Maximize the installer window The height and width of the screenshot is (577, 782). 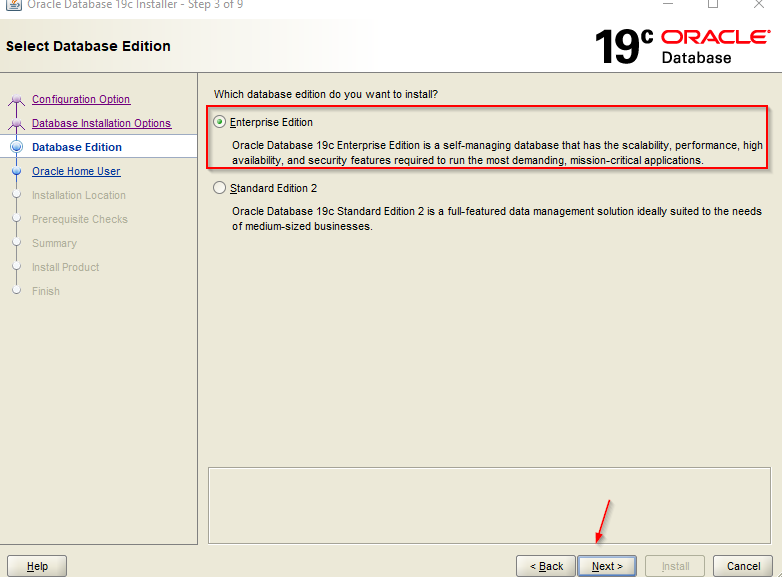point(713,4)
